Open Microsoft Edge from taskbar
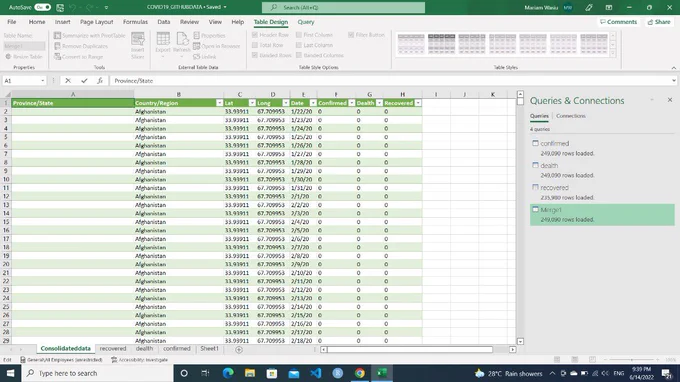The width and height of the screenshot is (680, 382). 228,373
